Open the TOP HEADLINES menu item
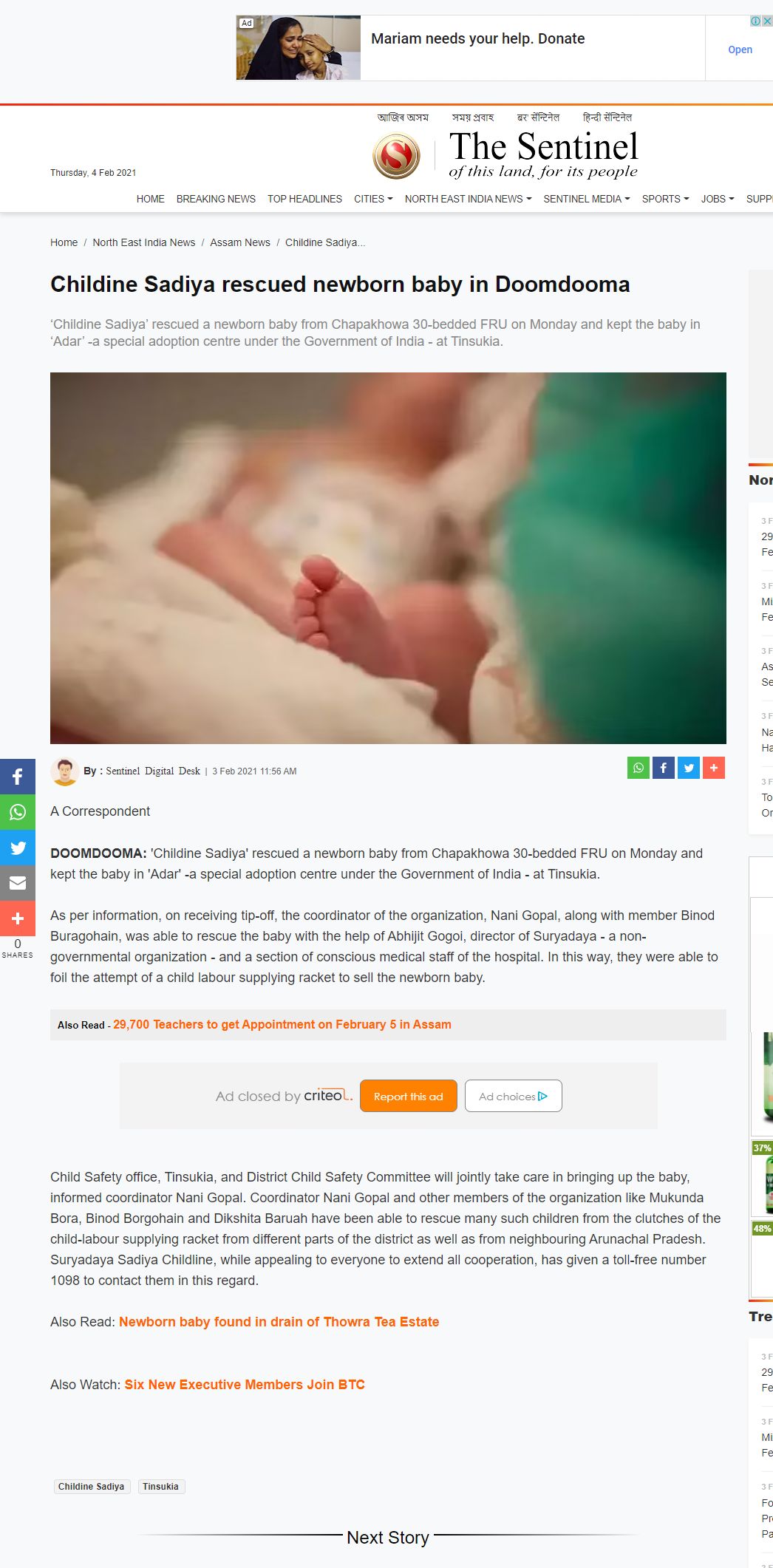The image size is (773, 1568). pos(304,199)
